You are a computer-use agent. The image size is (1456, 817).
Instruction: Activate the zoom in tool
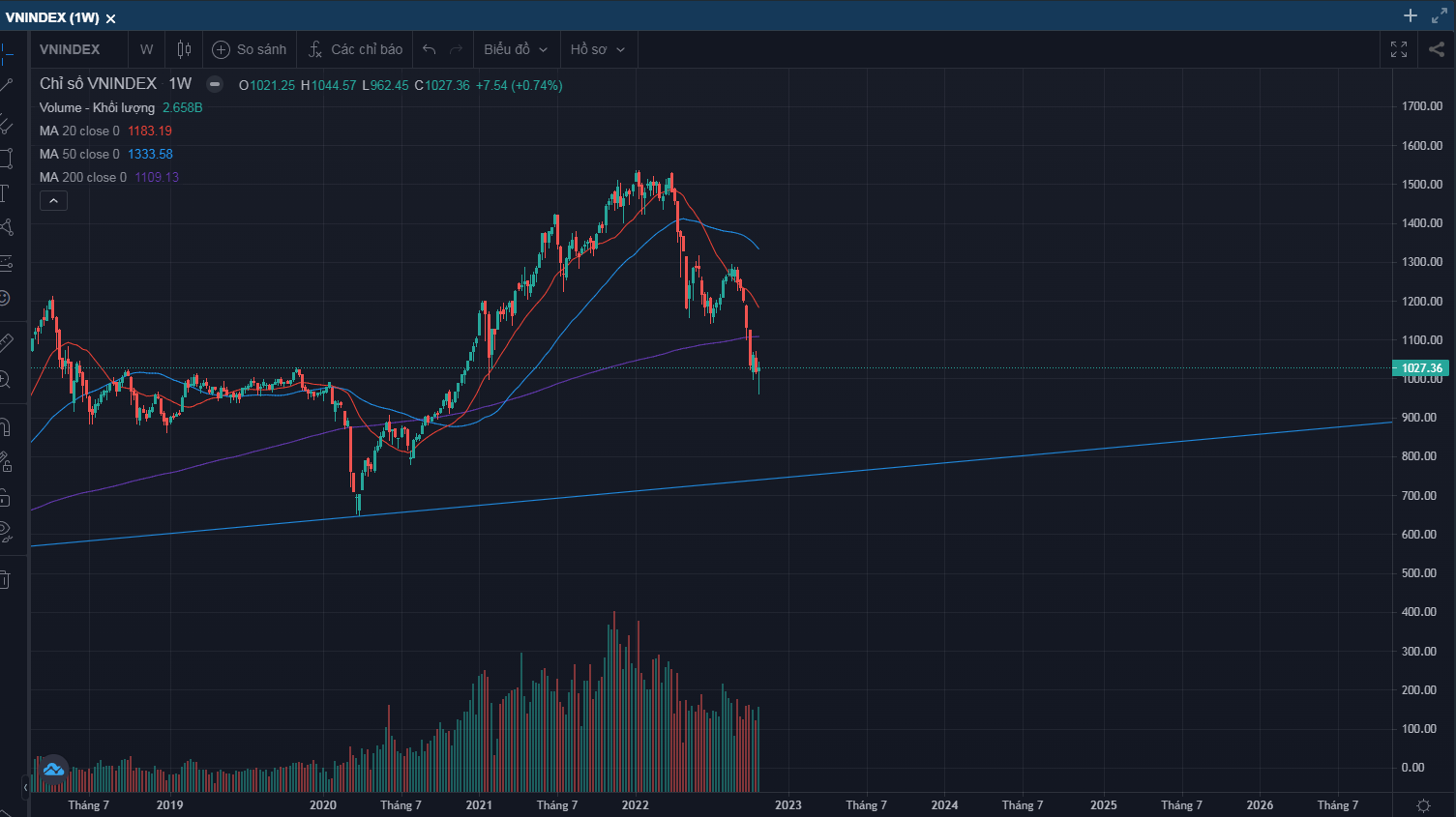coord(5,380)
